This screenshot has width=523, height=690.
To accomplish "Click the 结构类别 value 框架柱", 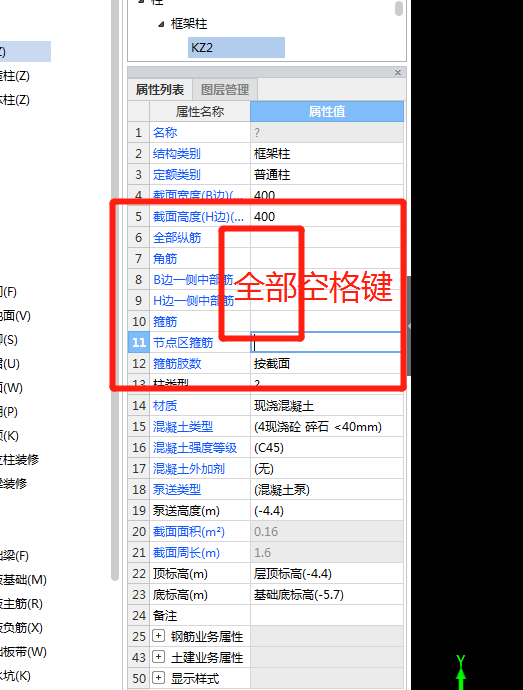I will point(327,154).
